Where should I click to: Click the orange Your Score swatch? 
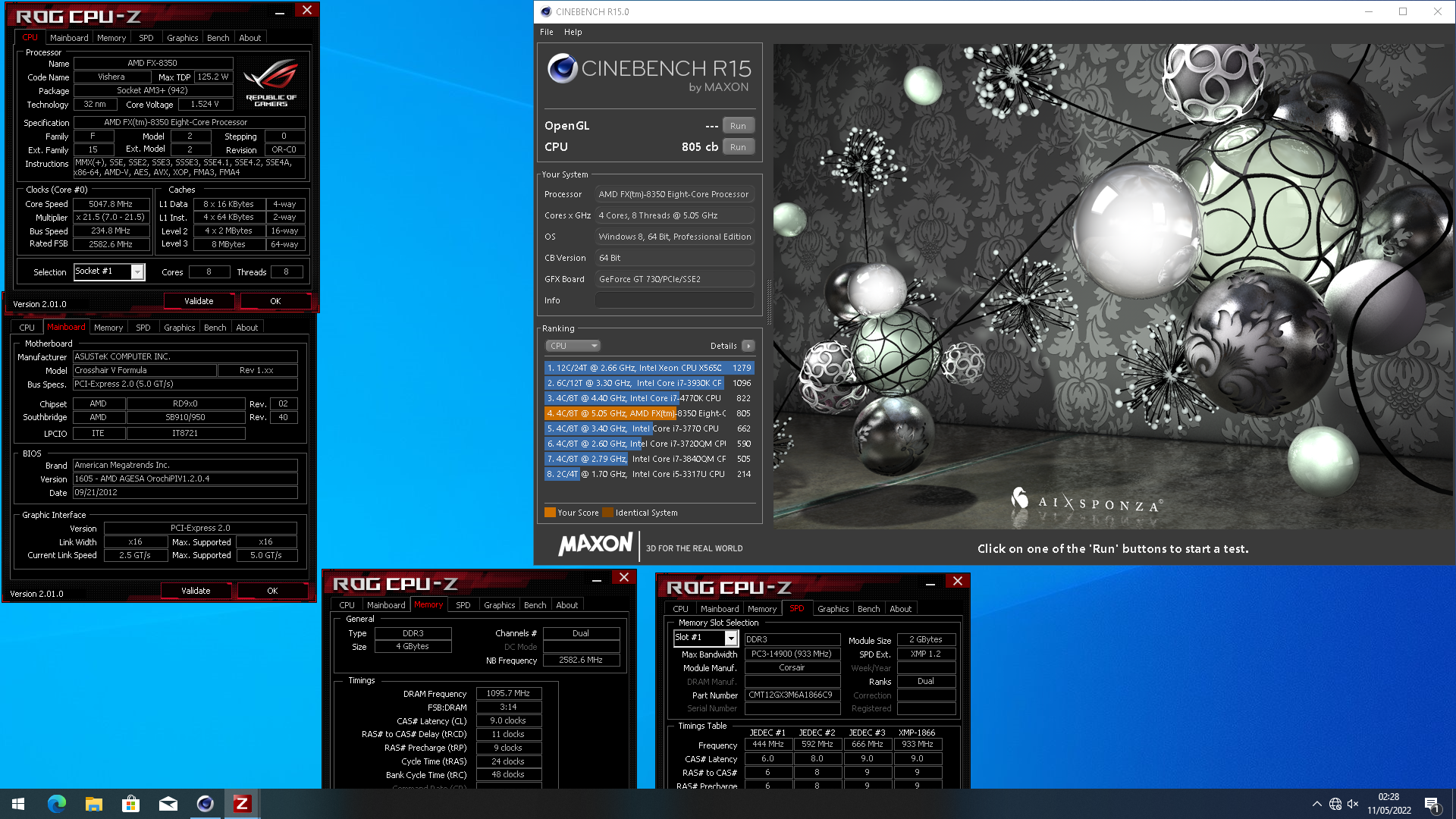pos(551,513)
